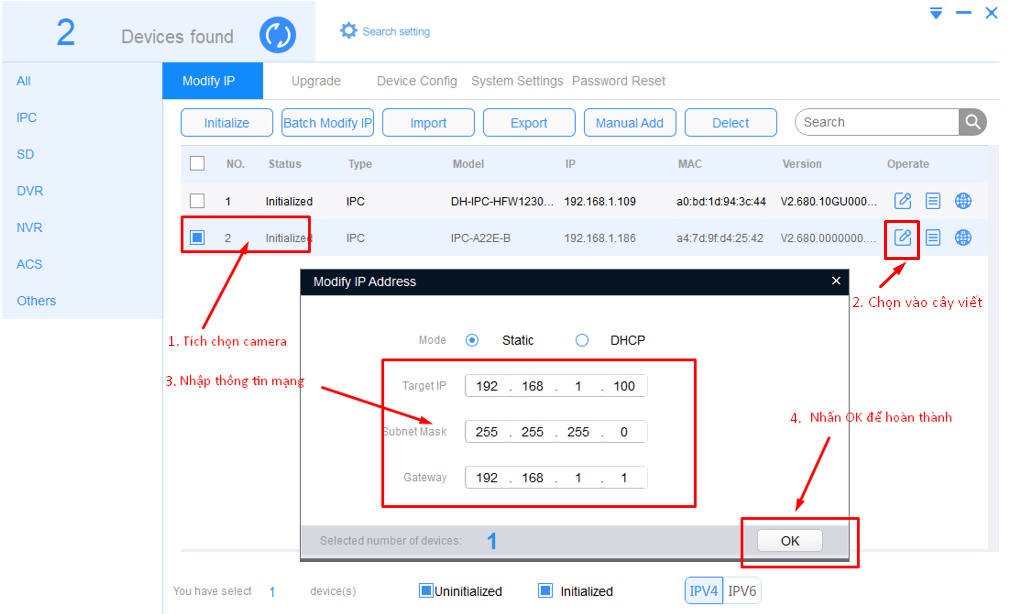Tick the checkbox for device number 1
1010x614 pixels.
pyautogui.click(x=197, y=201)
